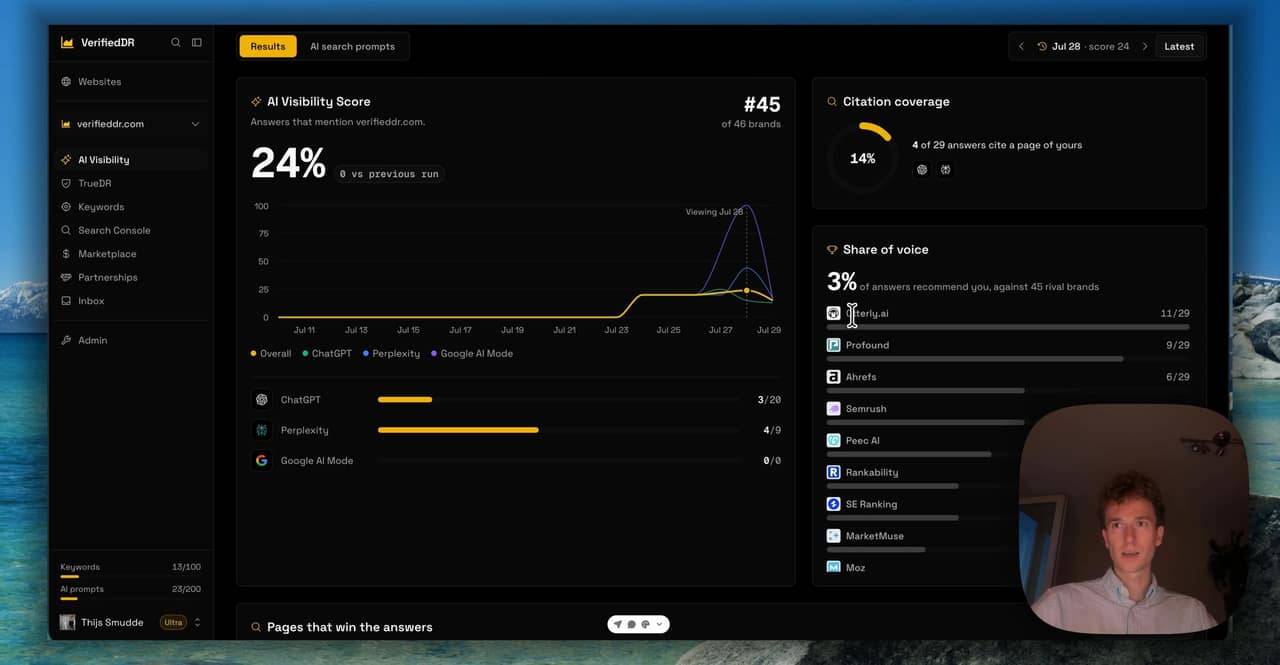Click the Moz brand logo
The image size is (1280, 665).
coord(834,567)
